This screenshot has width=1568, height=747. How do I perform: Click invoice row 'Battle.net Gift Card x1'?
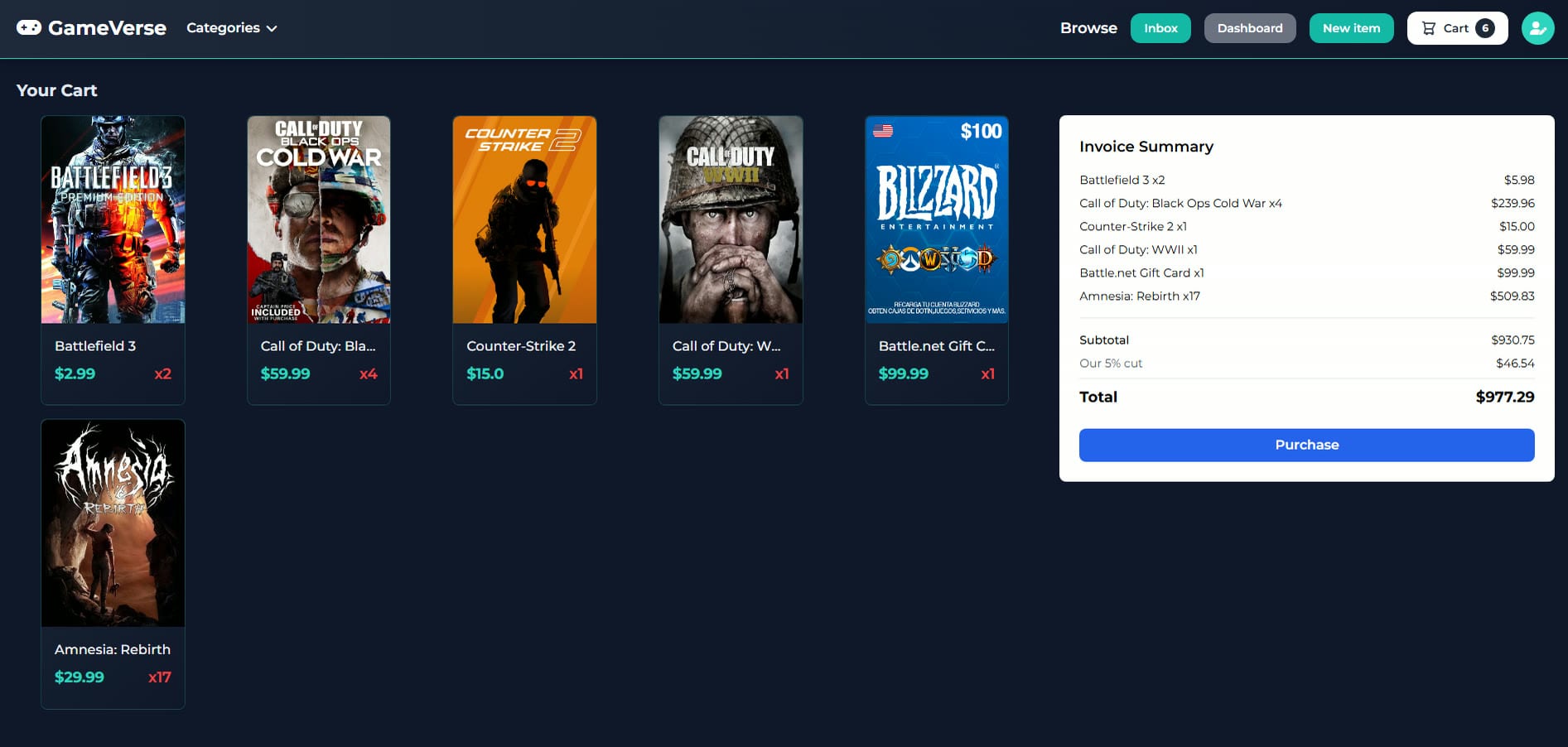tap(1306, 272)
